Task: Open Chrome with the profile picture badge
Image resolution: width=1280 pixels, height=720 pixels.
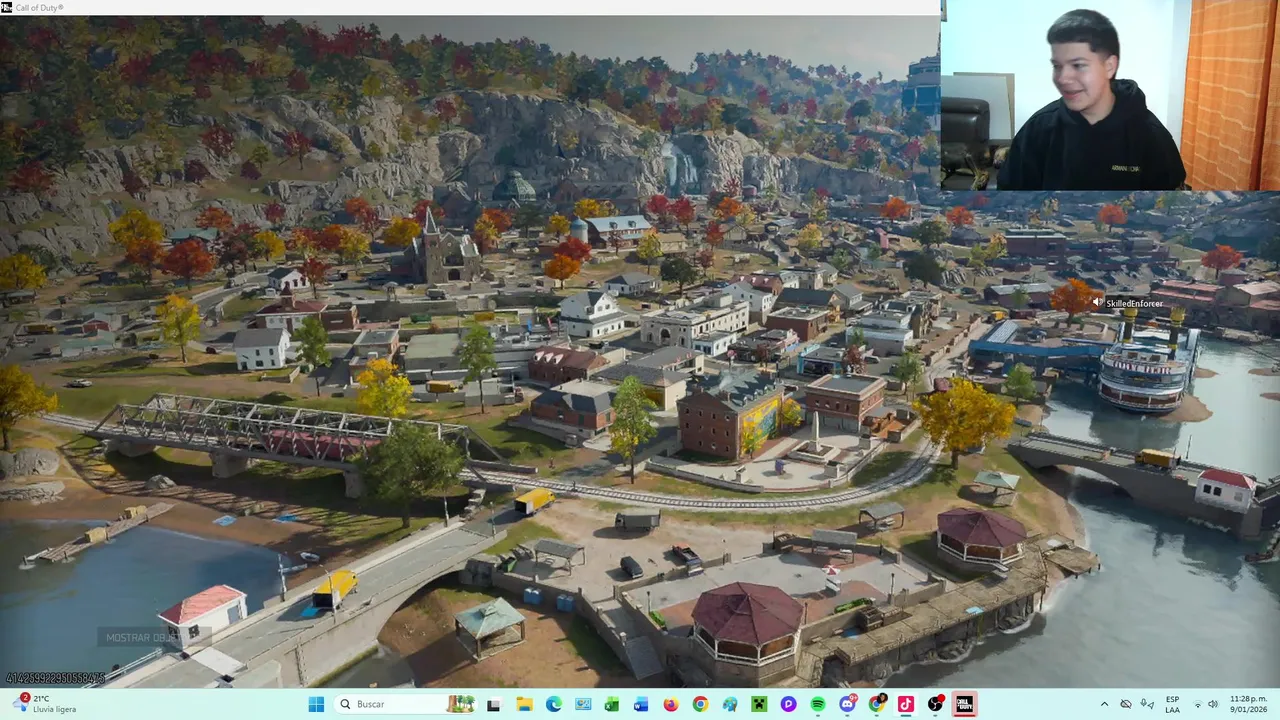Action: [x=877, y=704]
